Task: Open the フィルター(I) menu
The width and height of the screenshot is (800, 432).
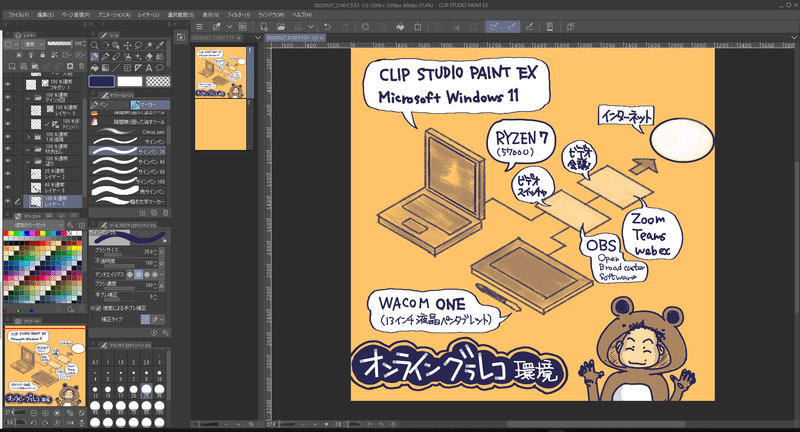Action: [238, 15]
